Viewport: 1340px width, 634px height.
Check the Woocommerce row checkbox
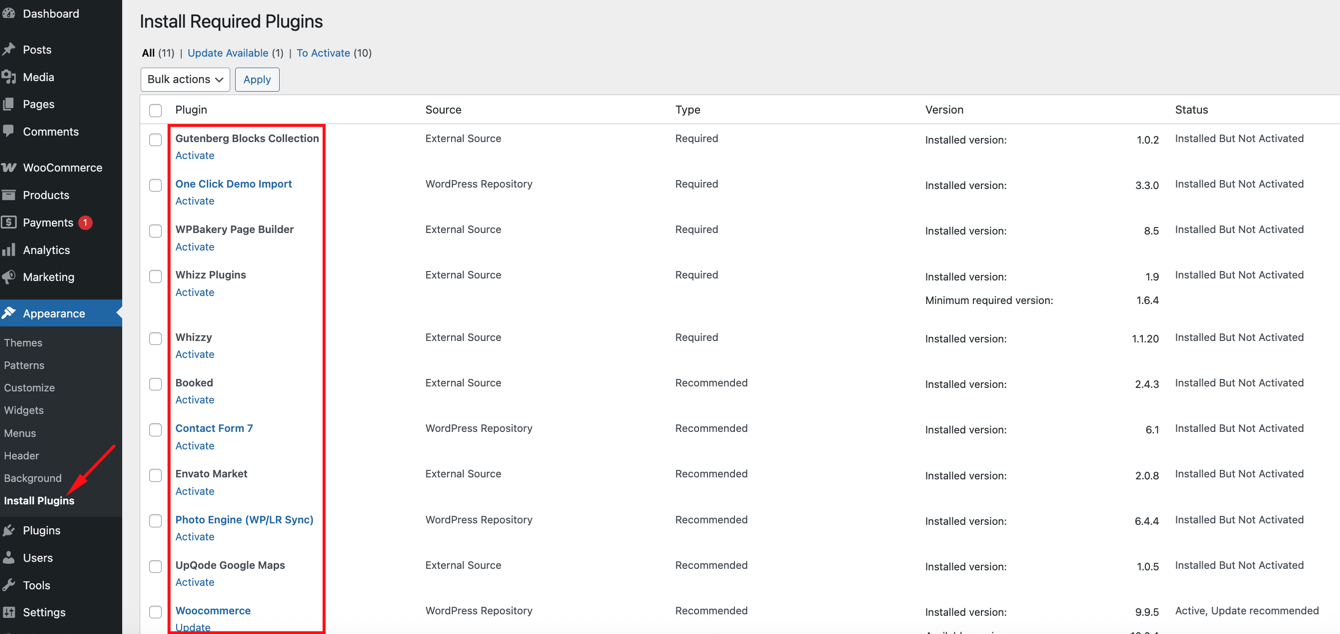pyautogui.click(x=155, y=612)
